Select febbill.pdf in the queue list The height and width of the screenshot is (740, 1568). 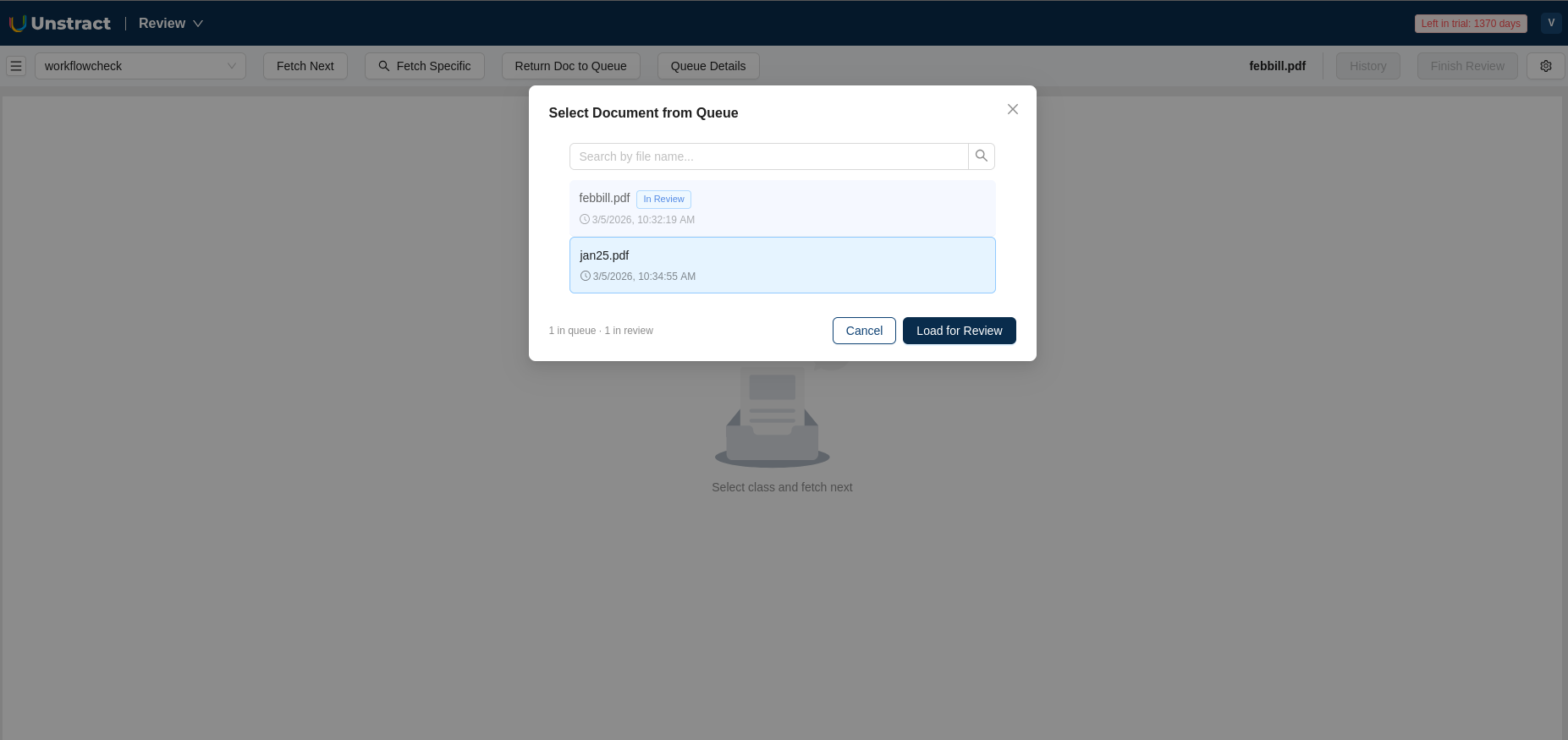pos(783,208)
